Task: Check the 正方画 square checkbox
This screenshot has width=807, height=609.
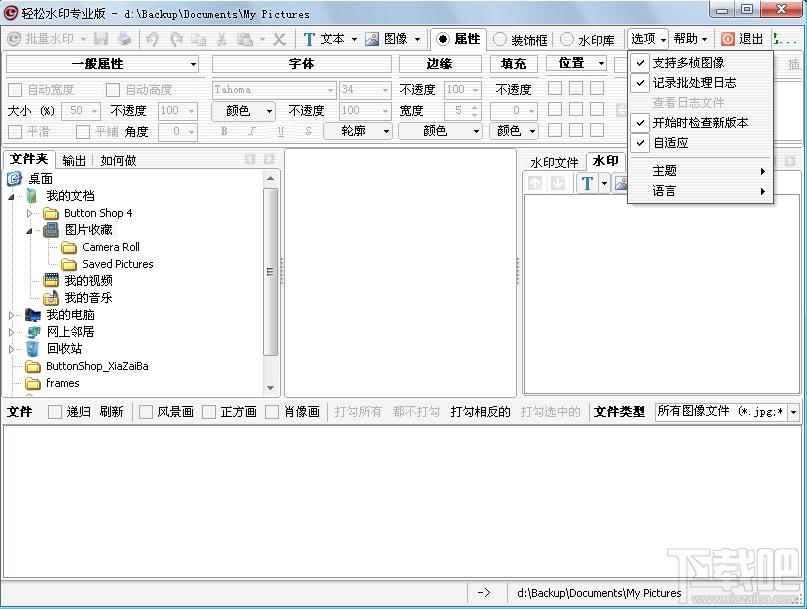Action: tap(209, 412)
